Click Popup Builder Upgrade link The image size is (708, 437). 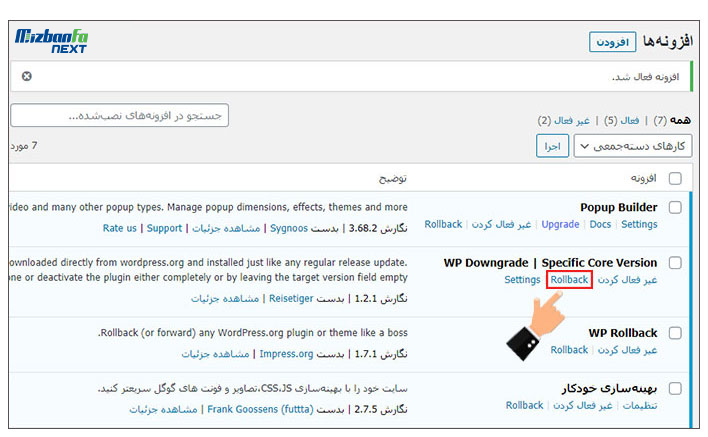(x=560, y=224)
